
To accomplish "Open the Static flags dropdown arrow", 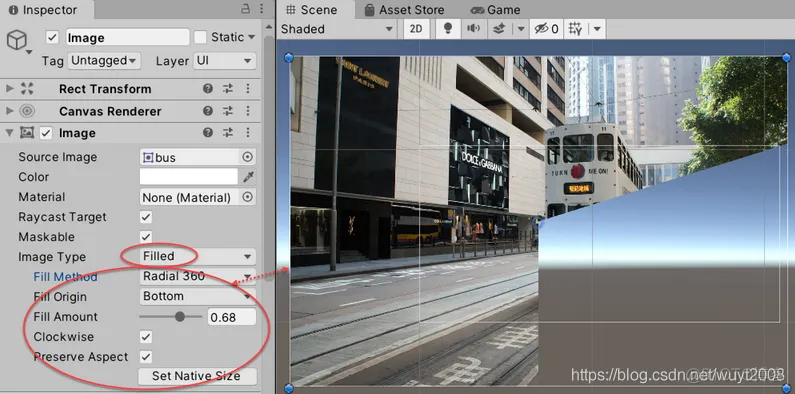I will coord(251,37).
